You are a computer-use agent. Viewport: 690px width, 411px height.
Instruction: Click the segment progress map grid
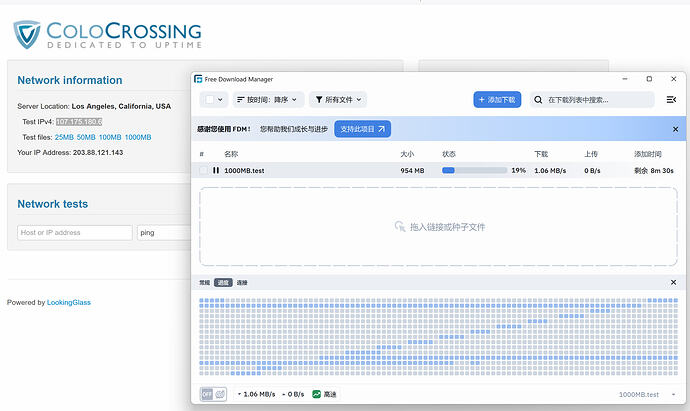tap(438, 337)
